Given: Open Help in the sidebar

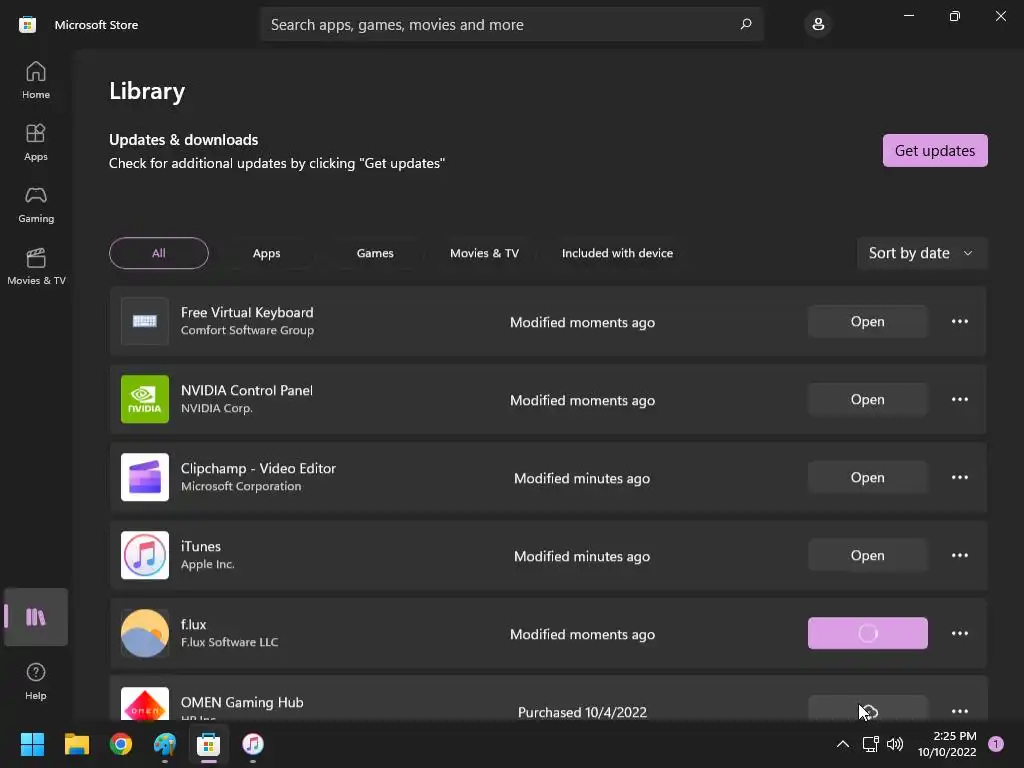Looking at the screenshot, I should pyautogui.click(x=36, y=681).
